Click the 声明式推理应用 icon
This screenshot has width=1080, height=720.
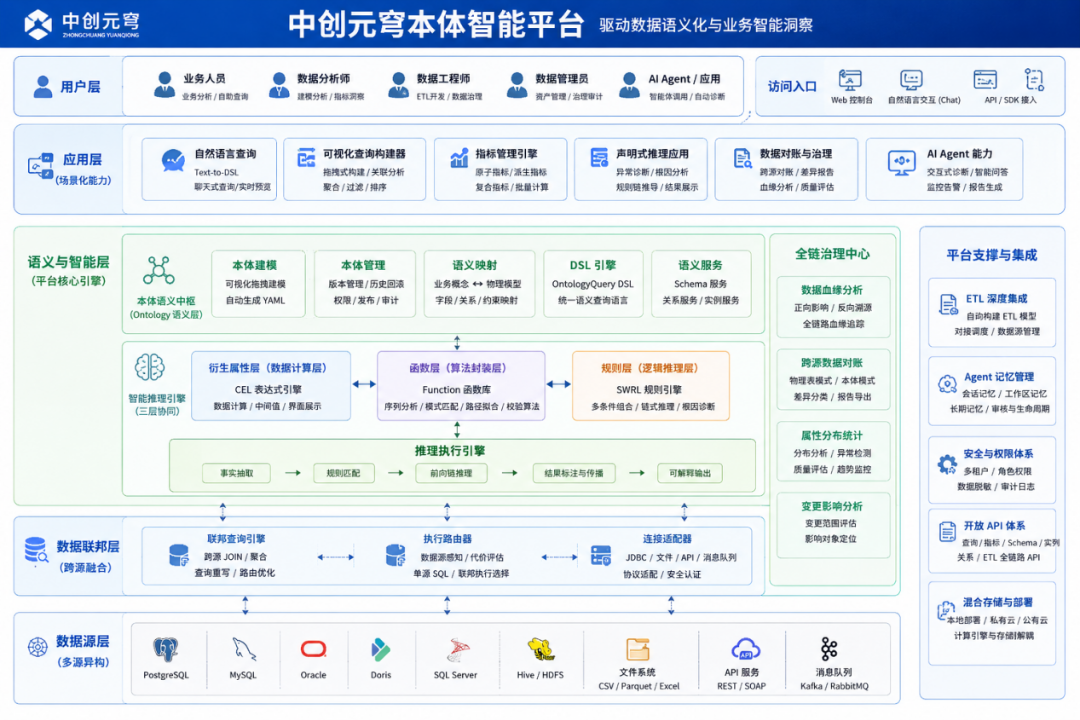[x=599, y=158]
